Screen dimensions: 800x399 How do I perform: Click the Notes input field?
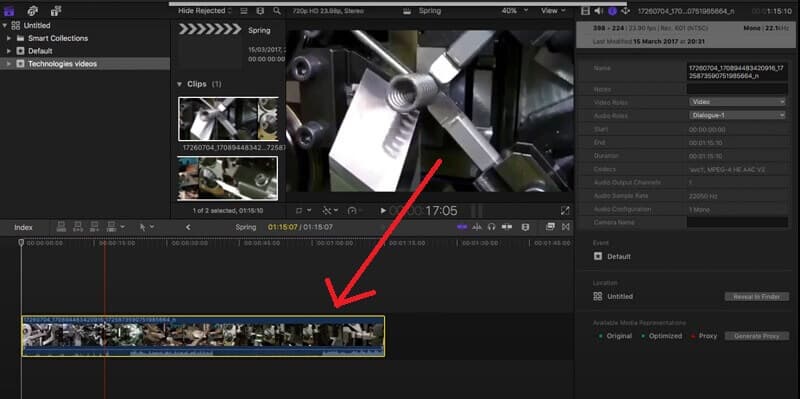coord(737,89)
